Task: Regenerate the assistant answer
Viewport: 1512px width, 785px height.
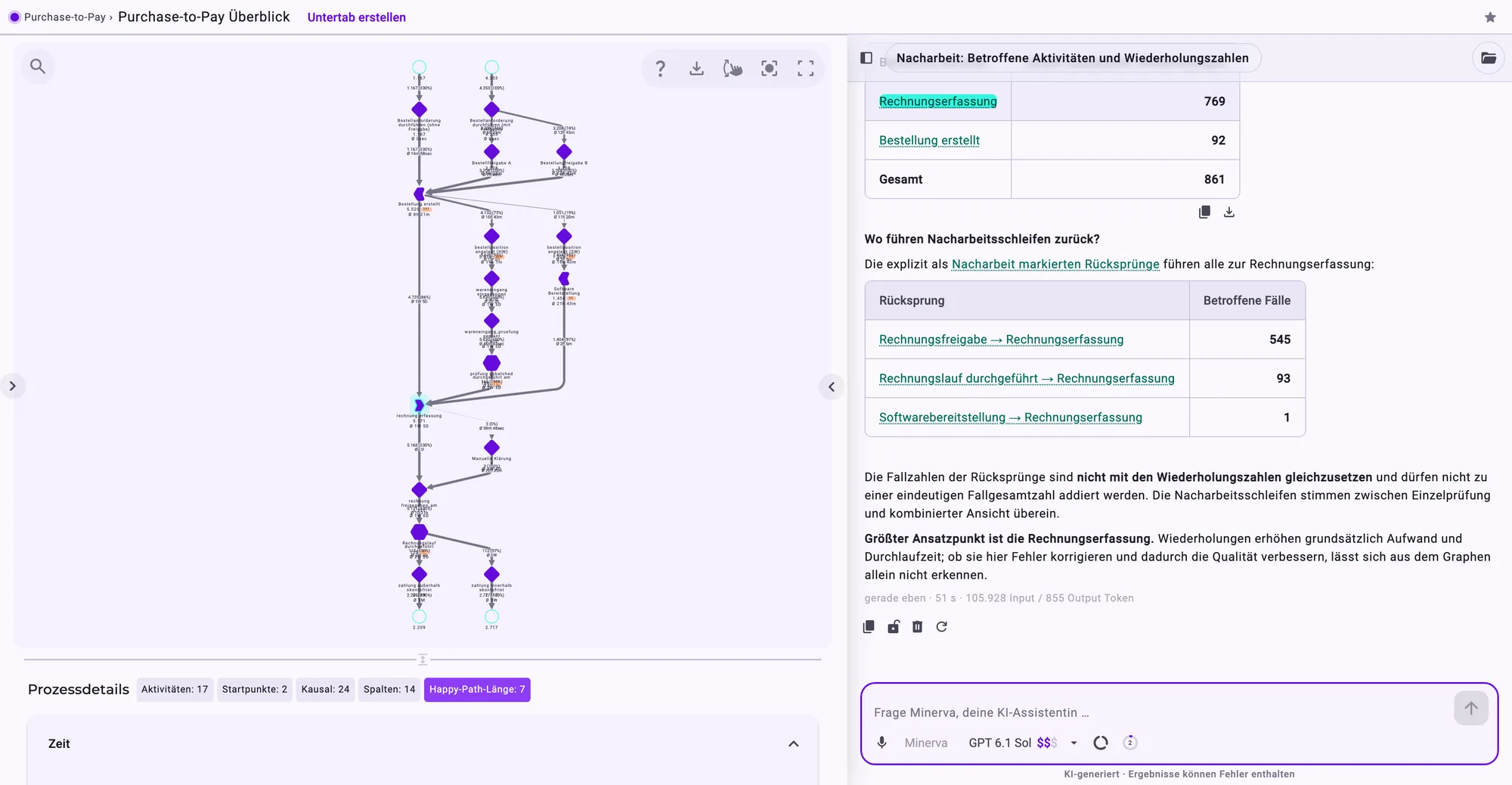Action: click(941, 627)
